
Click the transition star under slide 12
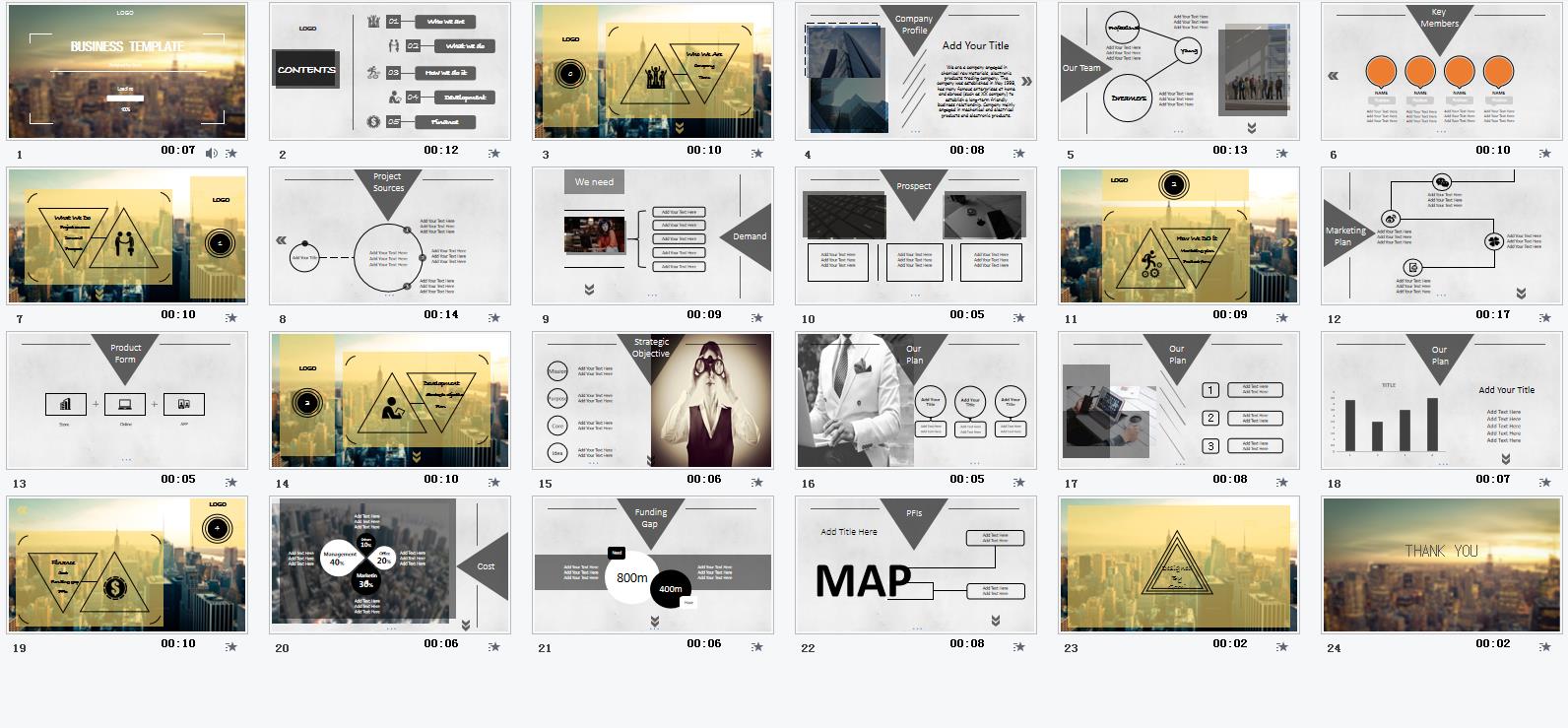pos(1545,317)
